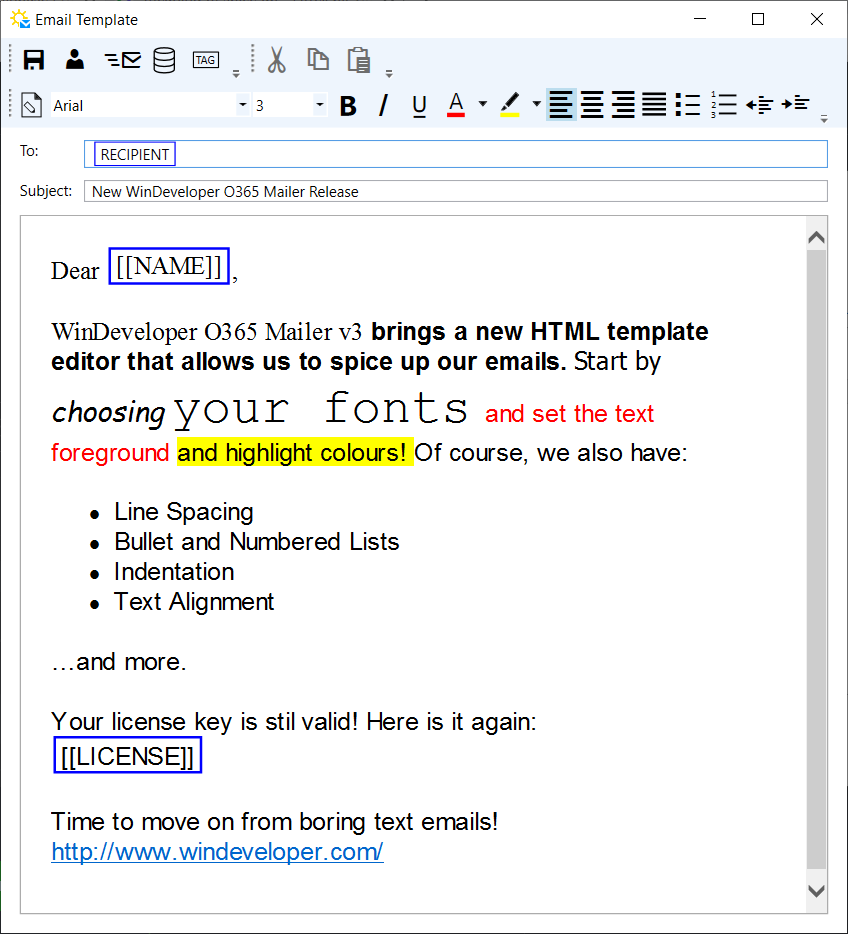Viewport: 848px width, 934px height.
Task: Click scrollbar up arrow in editor
Action: [816, 238]
